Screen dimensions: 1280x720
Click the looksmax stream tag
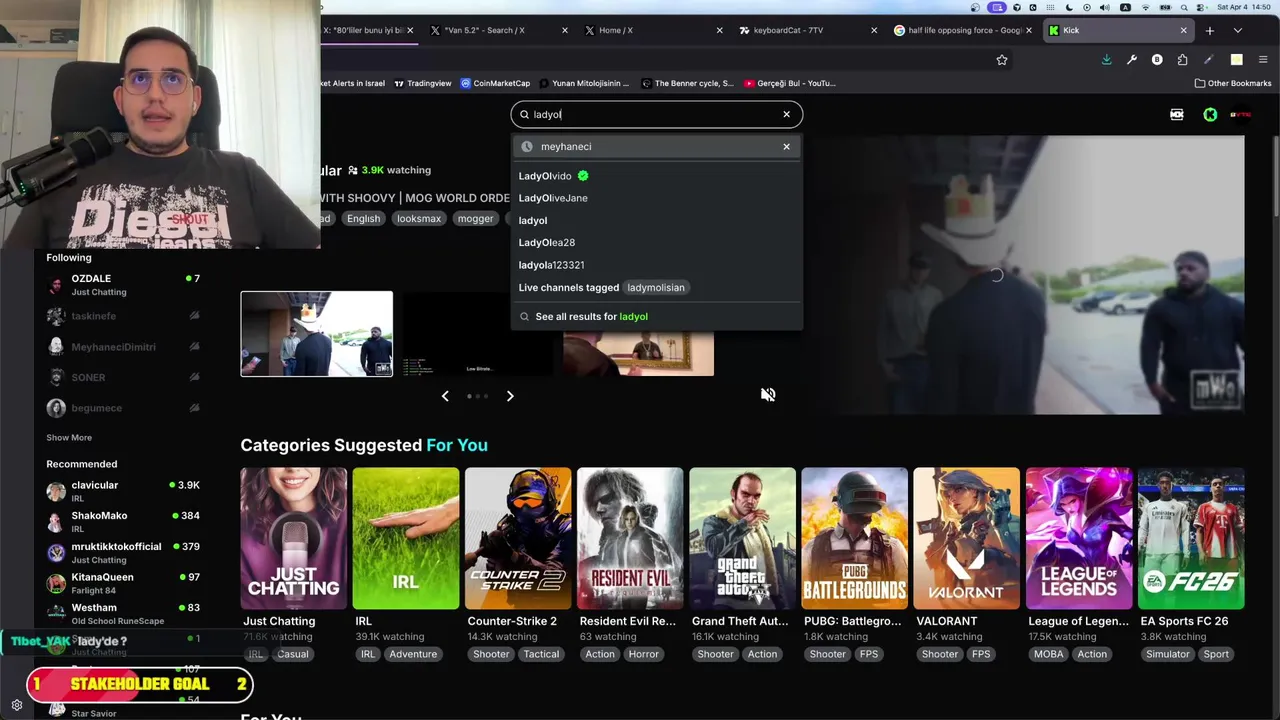click(x=418, y=219)
